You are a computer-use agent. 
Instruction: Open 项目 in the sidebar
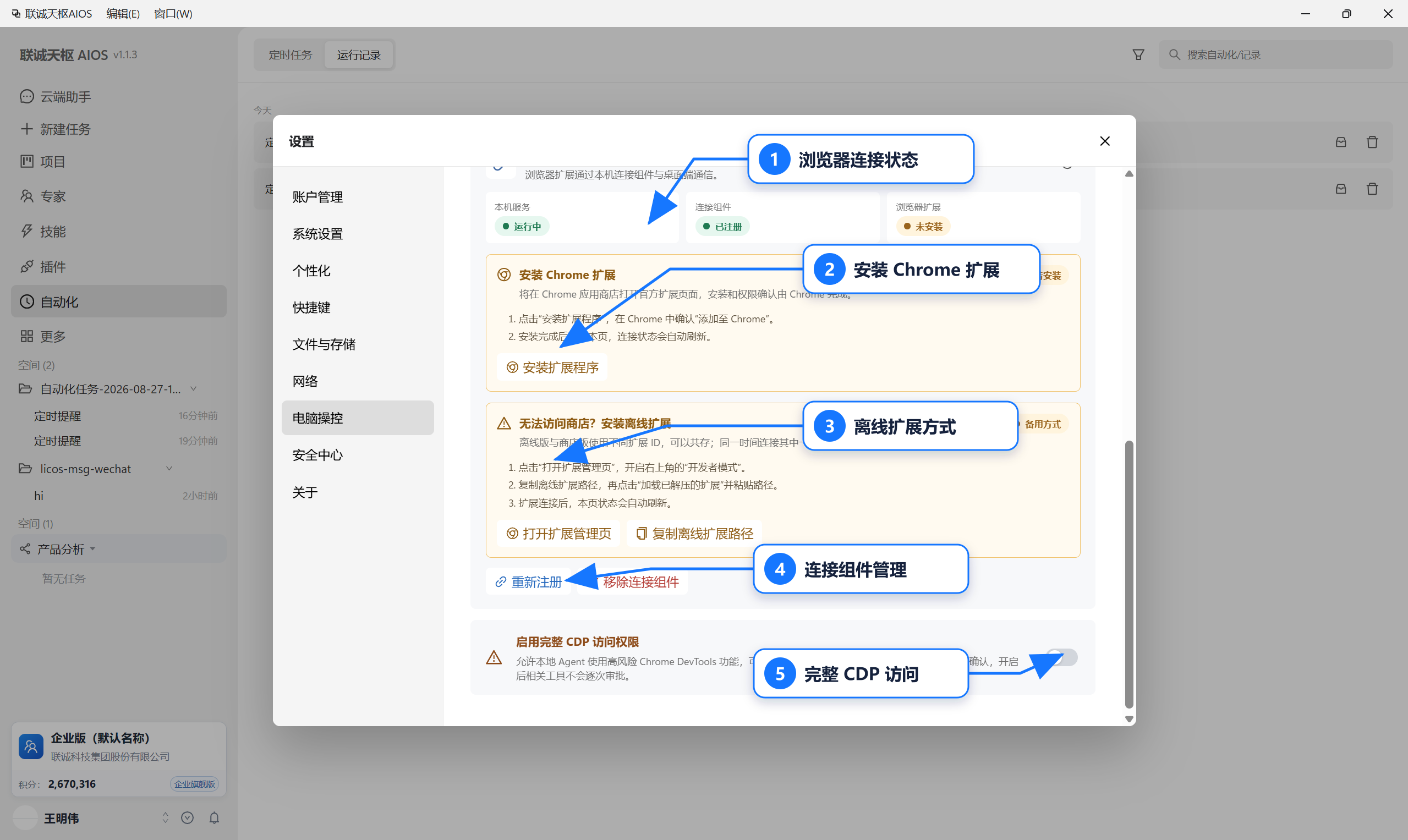click(118, 162)
